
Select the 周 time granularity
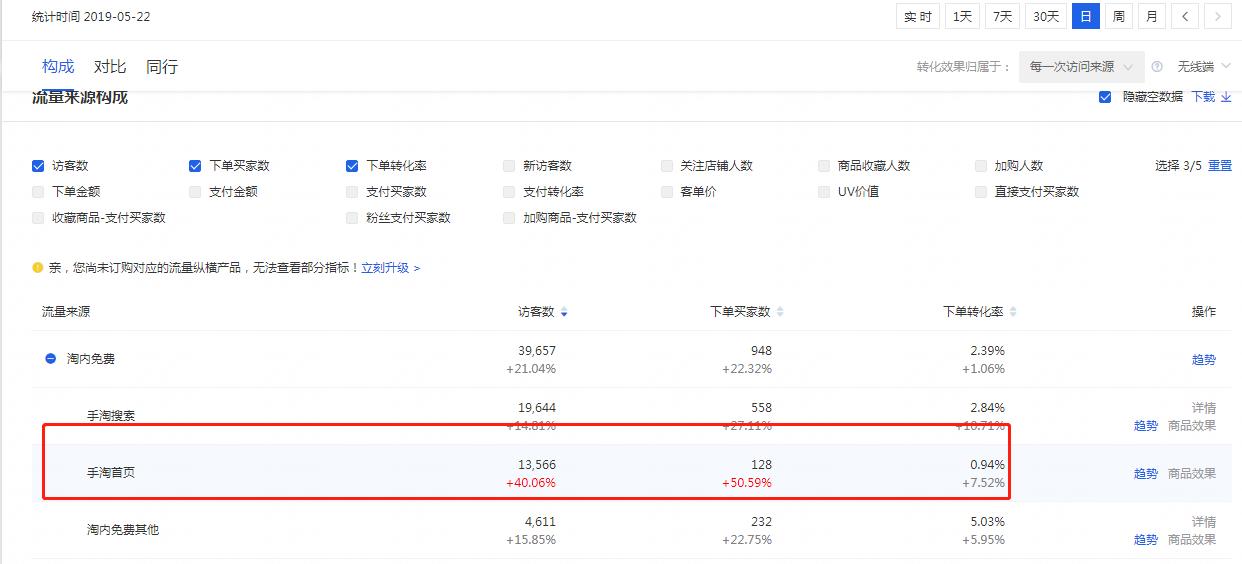(x=1119, y=16)
